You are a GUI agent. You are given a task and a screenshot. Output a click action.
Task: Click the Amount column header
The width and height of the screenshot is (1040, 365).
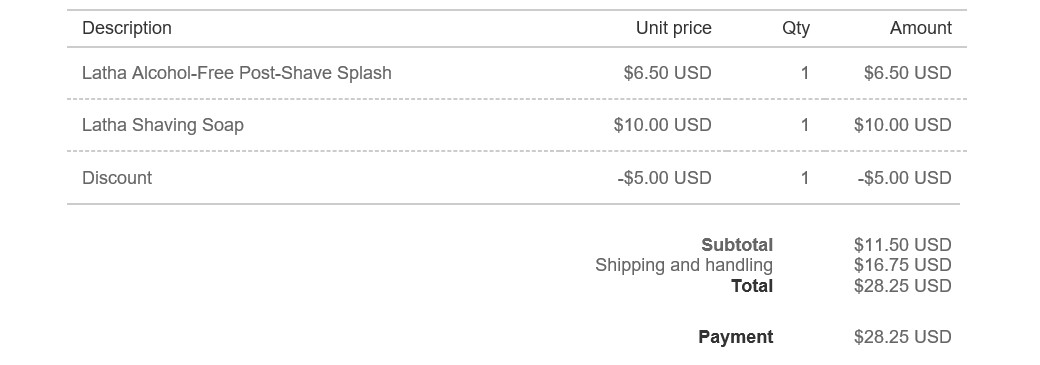click(x=921, y=29)
